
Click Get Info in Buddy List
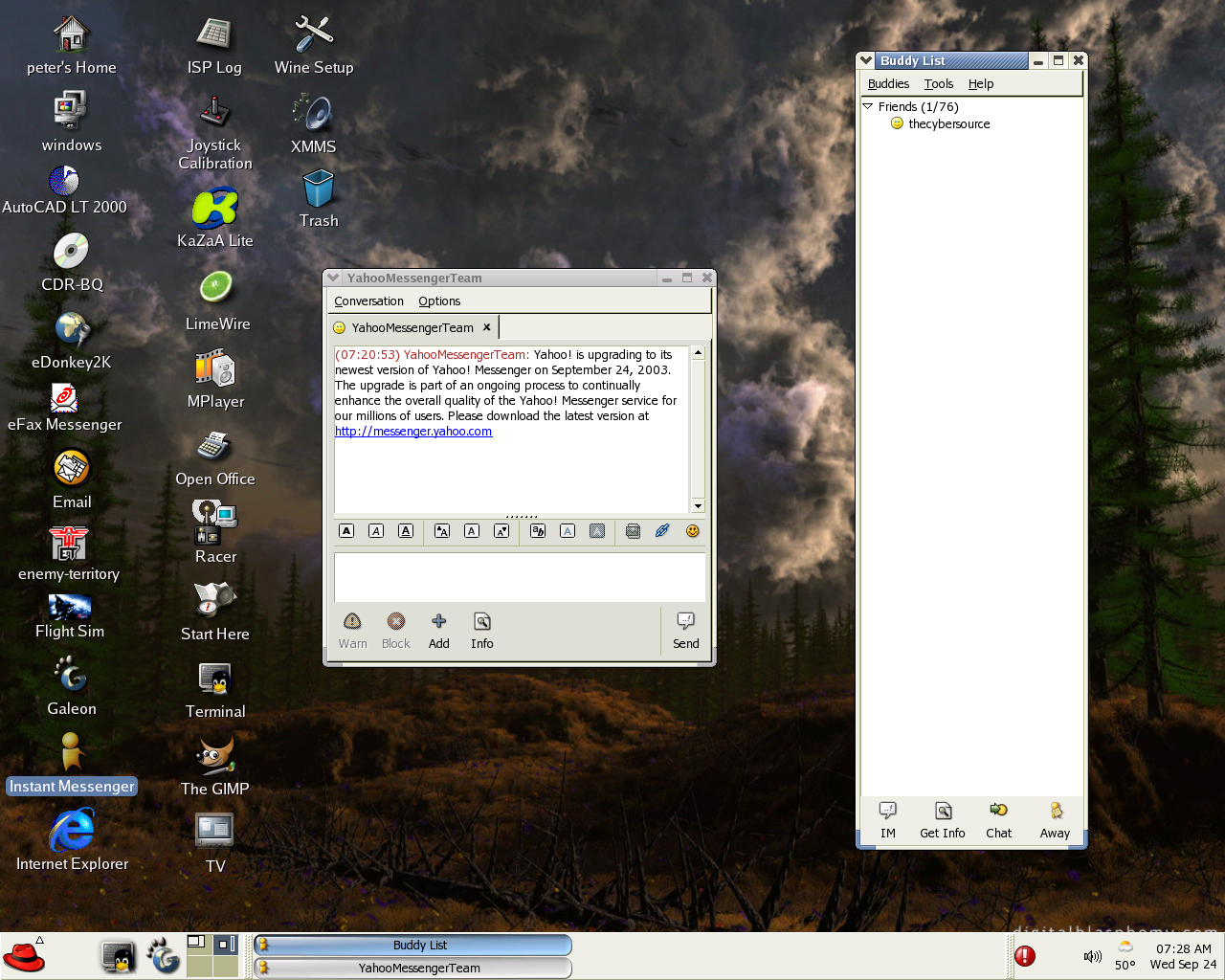(943, 820)
